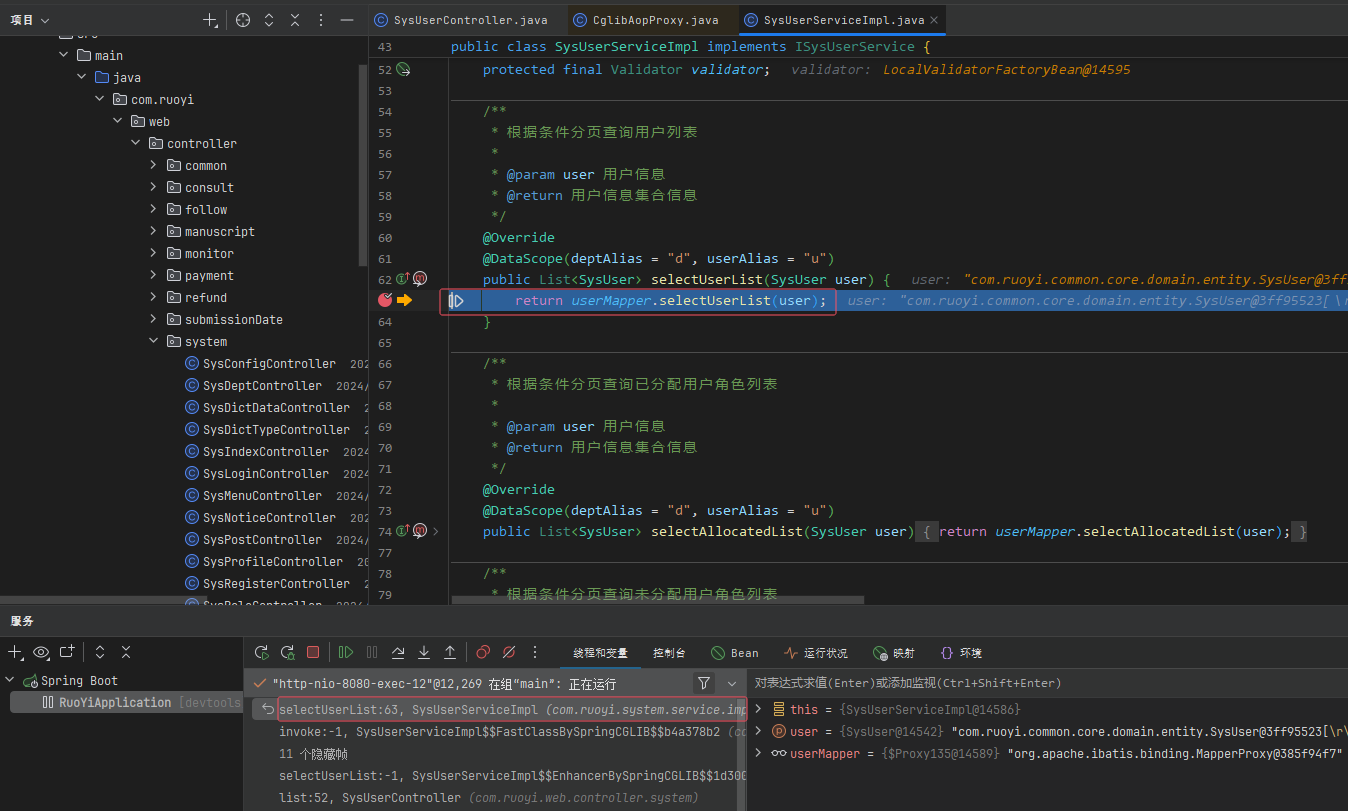Viewport: 1348px width, 811px height.
Task: Click the evaluate expression input field
Action: point(1049,683)
